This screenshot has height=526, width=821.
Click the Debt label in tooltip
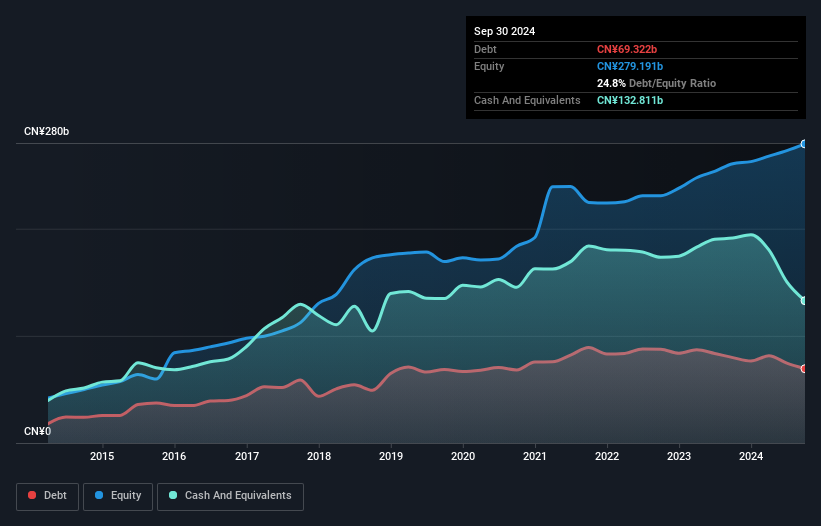[485, 49]
